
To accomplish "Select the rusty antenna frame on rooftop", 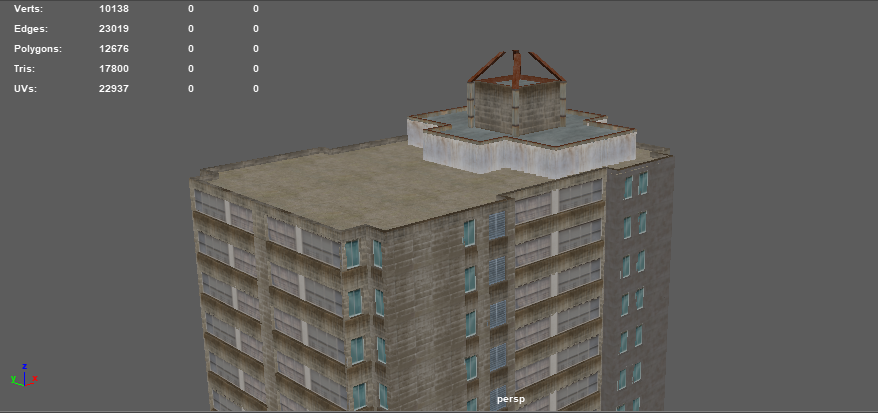I will click(x=516, y=68).
